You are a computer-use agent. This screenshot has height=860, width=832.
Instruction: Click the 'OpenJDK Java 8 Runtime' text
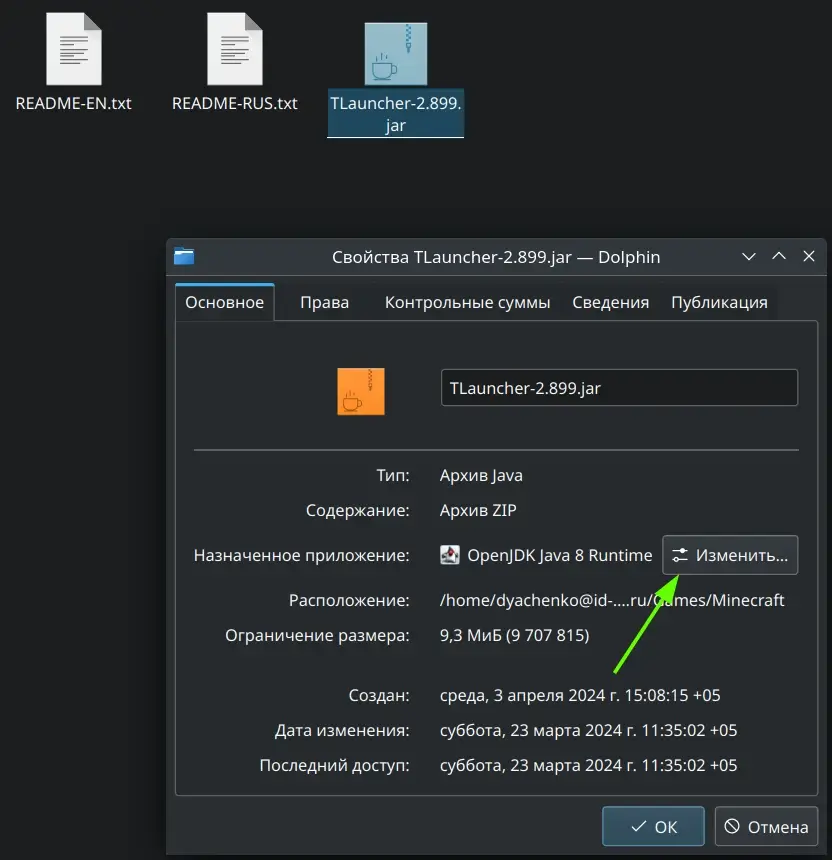[x=559, y=555]
